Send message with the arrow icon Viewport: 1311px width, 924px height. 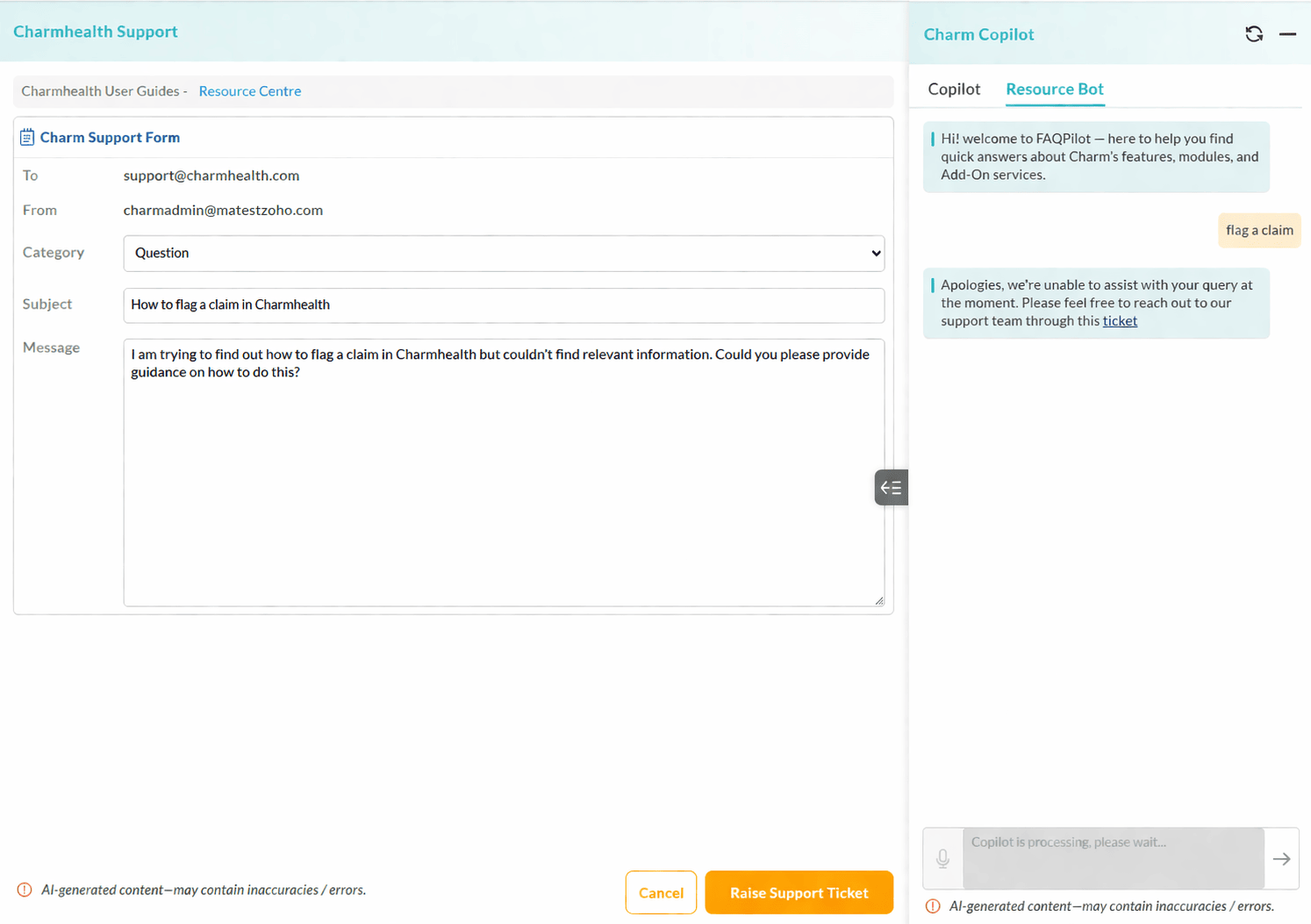[x=1281, y=858]
